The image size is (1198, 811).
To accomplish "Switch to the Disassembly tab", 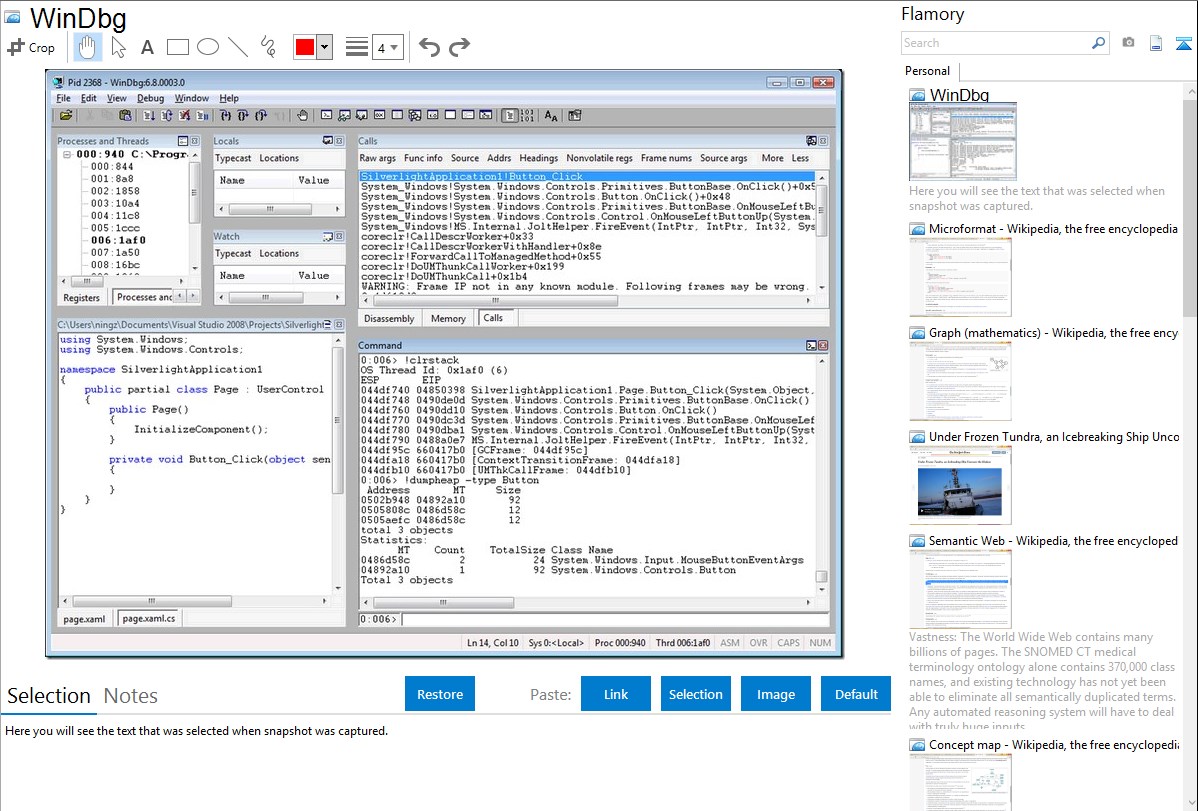I will [389, 319].
